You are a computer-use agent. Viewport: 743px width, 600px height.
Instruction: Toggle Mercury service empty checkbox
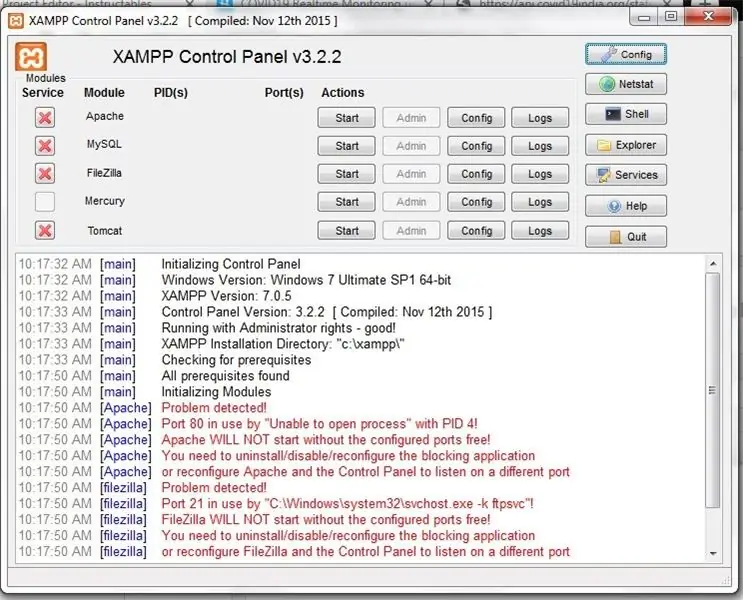45,202
